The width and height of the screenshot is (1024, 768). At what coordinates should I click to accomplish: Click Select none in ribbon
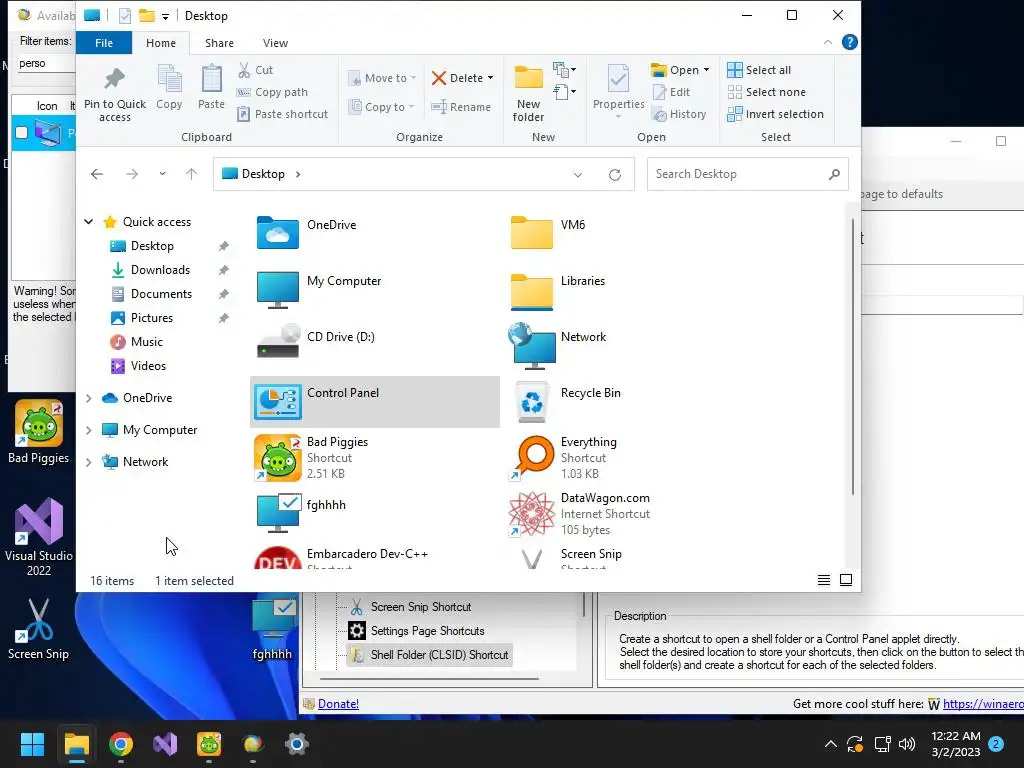coord(767,92)
